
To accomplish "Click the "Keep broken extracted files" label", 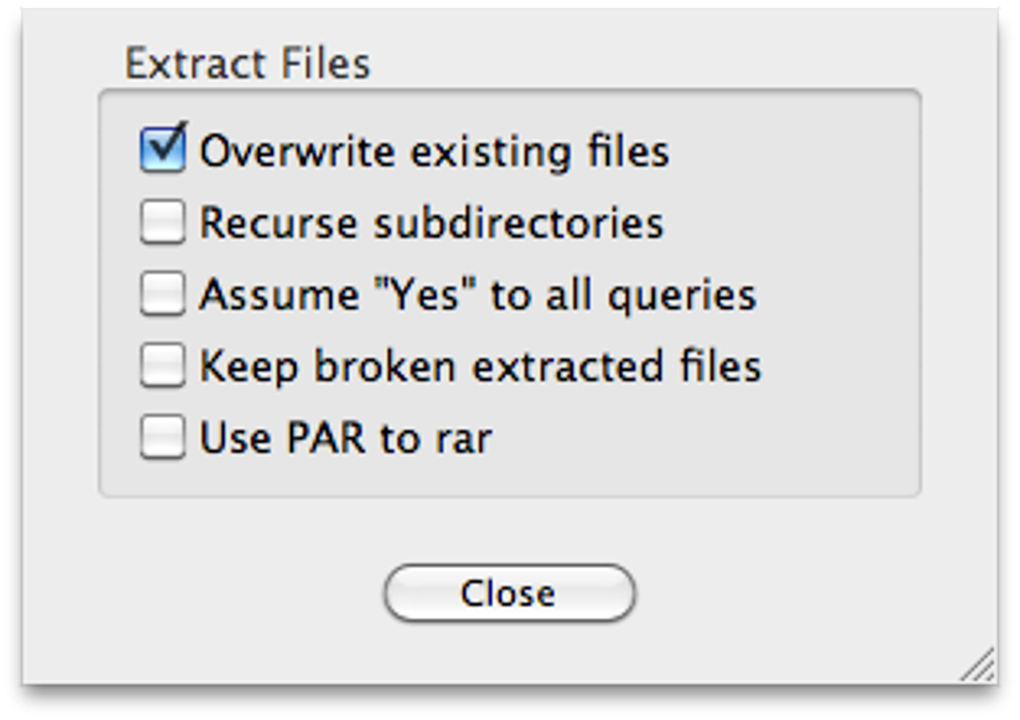I will pos(480,367).
